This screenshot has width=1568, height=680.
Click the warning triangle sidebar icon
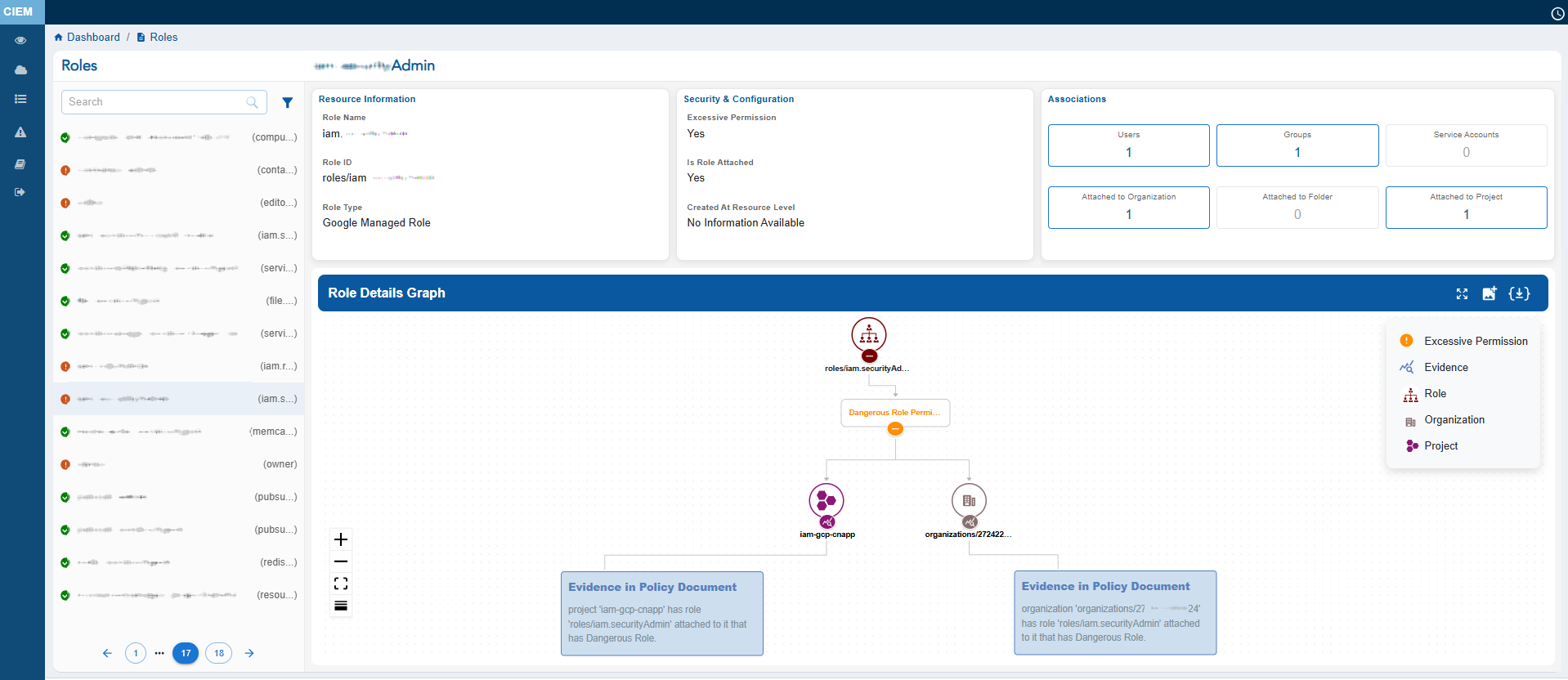[20, 132]
